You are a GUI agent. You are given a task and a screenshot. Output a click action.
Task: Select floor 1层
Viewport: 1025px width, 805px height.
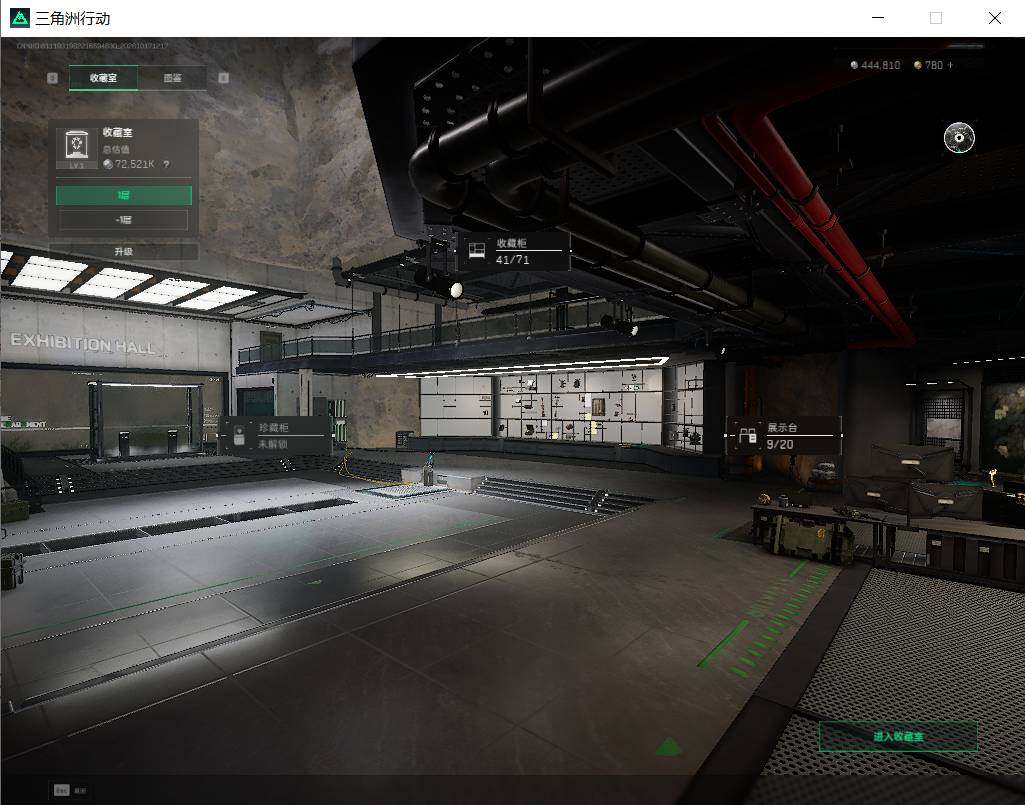pos(124,196)
